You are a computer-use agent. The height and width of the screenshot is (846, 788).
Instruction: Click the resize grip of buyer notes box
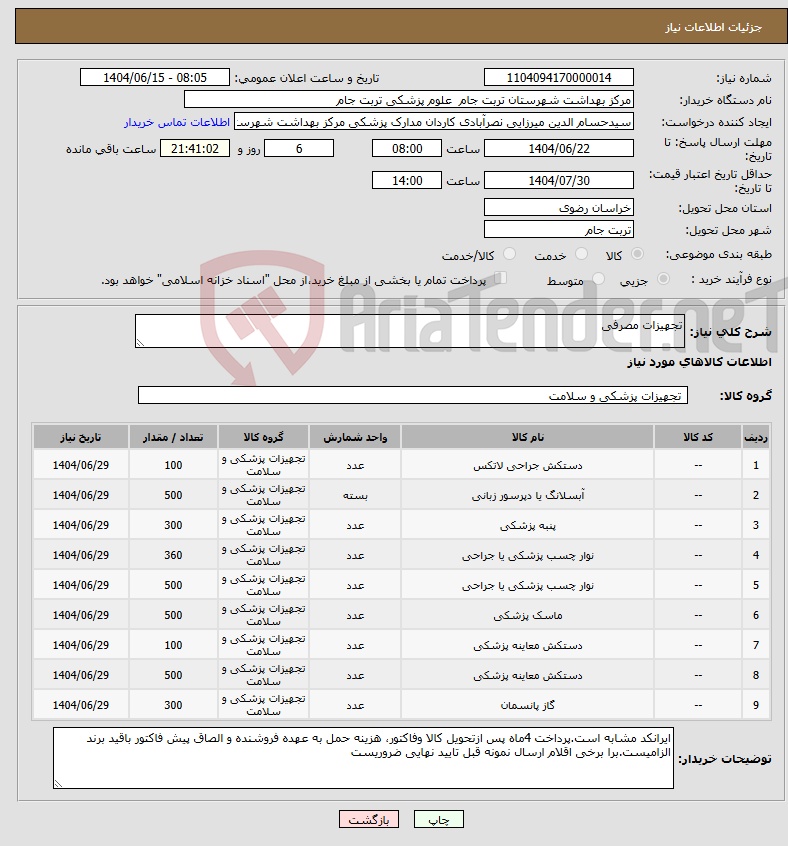(x=58, y=784)
